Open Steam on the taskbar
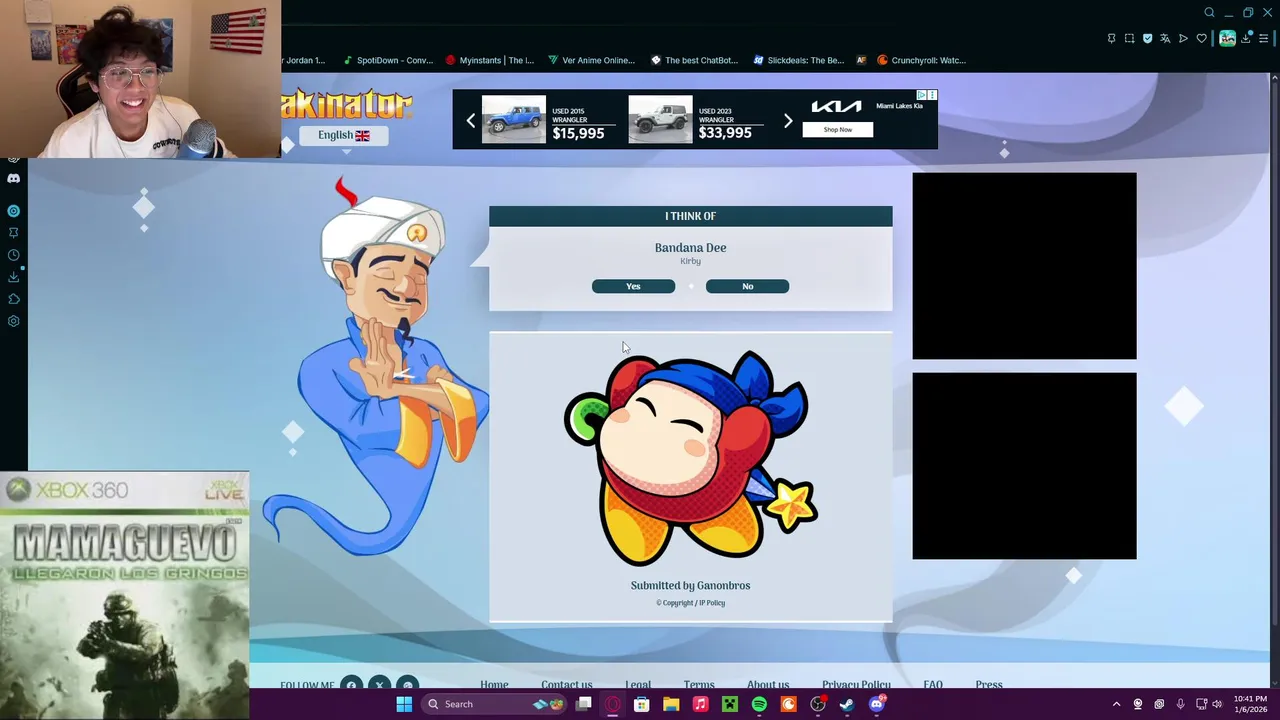 pos(847,704)
